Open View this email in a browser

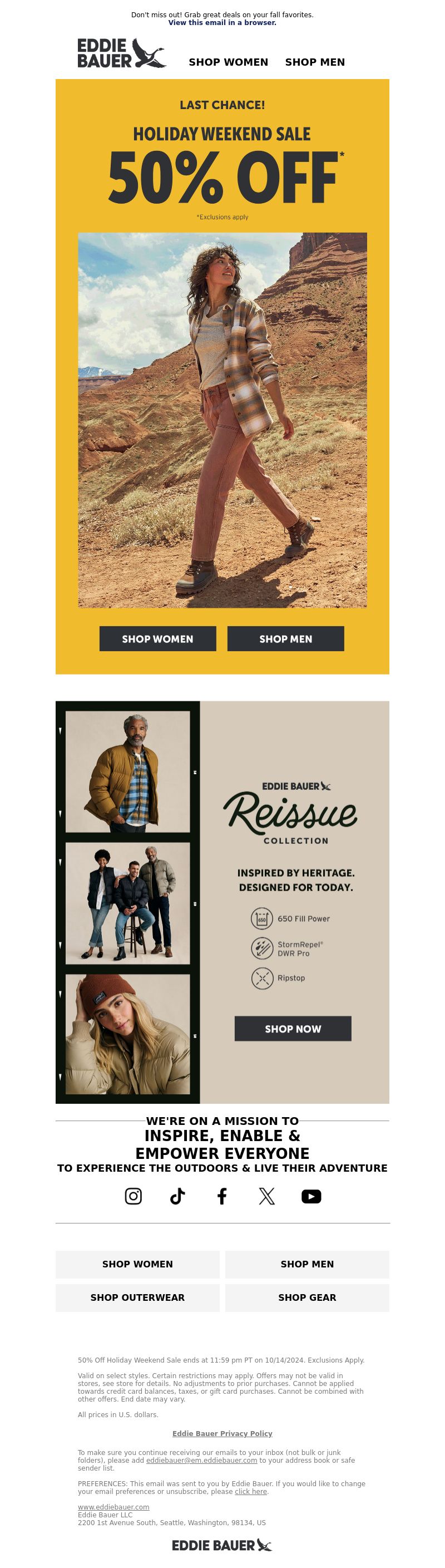[x=222, y=22]
